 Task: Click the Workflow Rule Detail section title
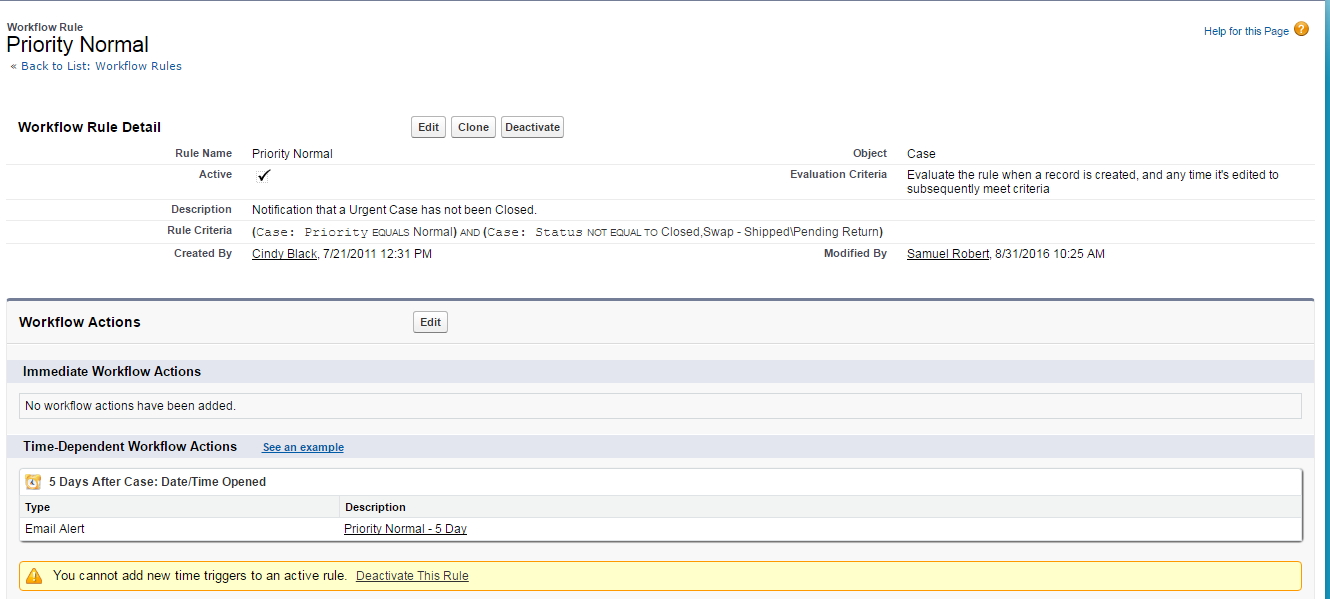point(89,127)
